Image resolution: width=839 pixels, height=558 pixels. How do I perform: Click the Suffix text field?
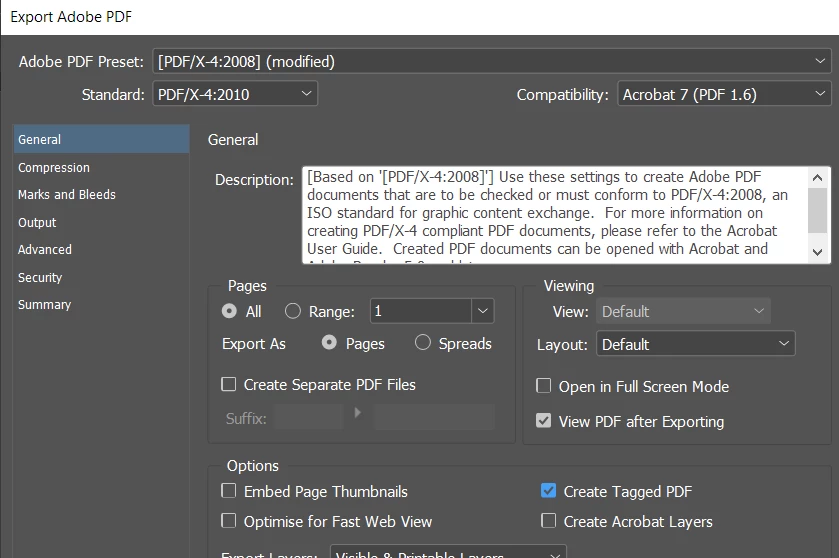pyautogui.click(x=309, y=418)
